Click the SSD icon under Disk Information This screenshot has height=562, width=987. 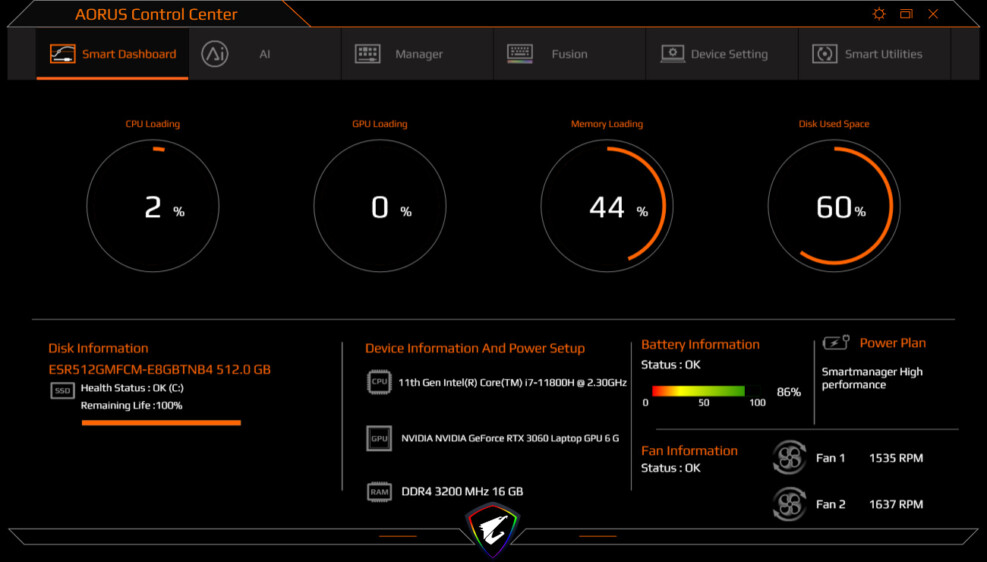click(x=62, y=391)
